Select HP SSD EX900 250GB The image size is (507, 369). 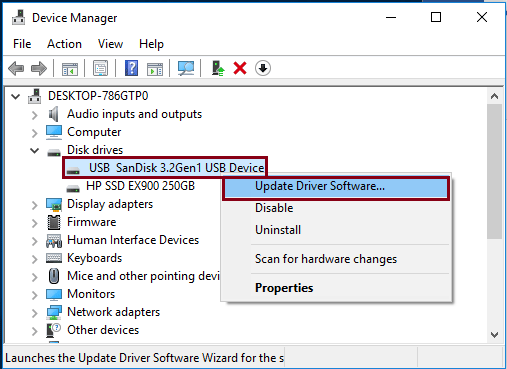coord(140,186)
